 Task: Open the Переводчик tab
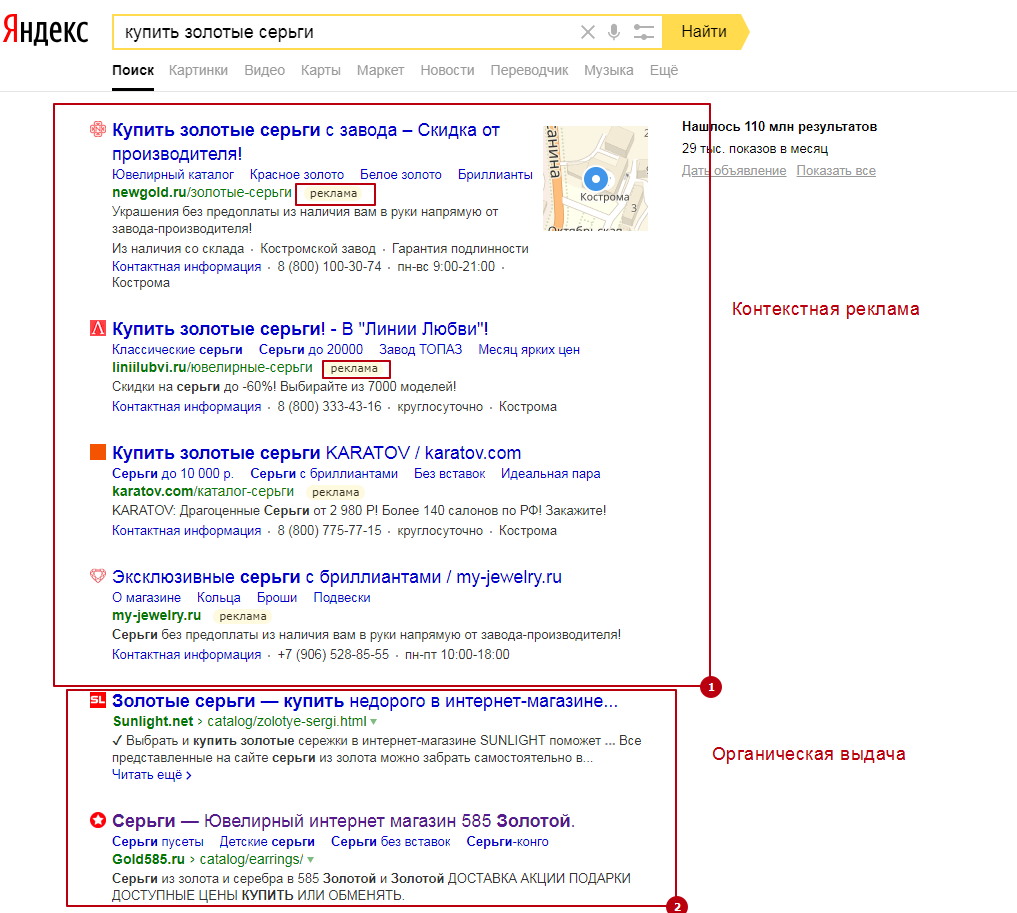[x=529, y=70]
